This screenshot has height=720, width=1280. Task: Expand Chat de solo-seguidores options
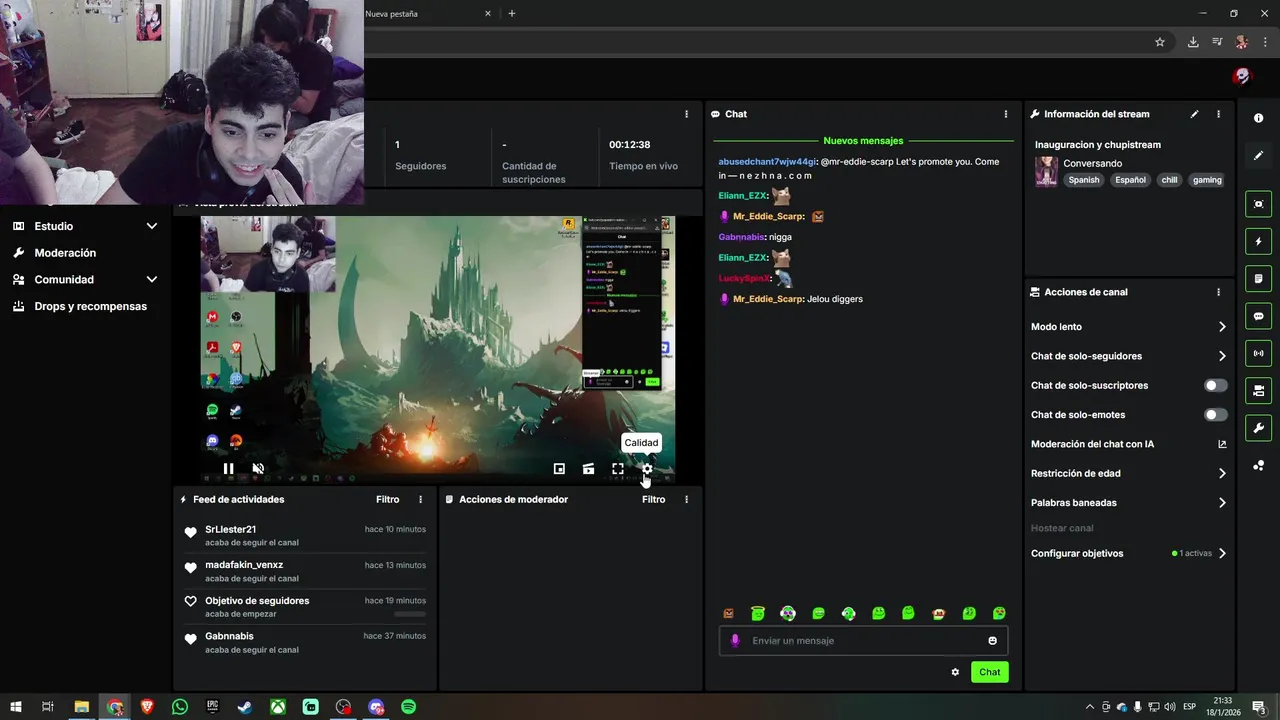1221,356
